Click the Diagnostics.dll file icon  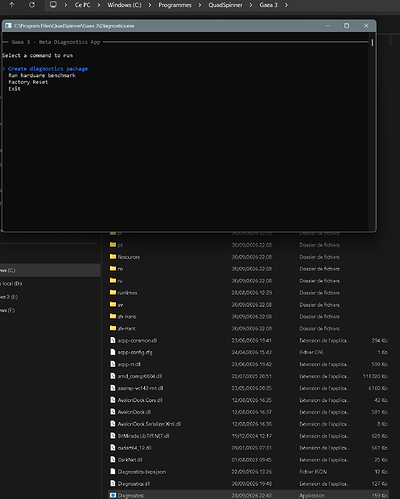pos(113,483)
